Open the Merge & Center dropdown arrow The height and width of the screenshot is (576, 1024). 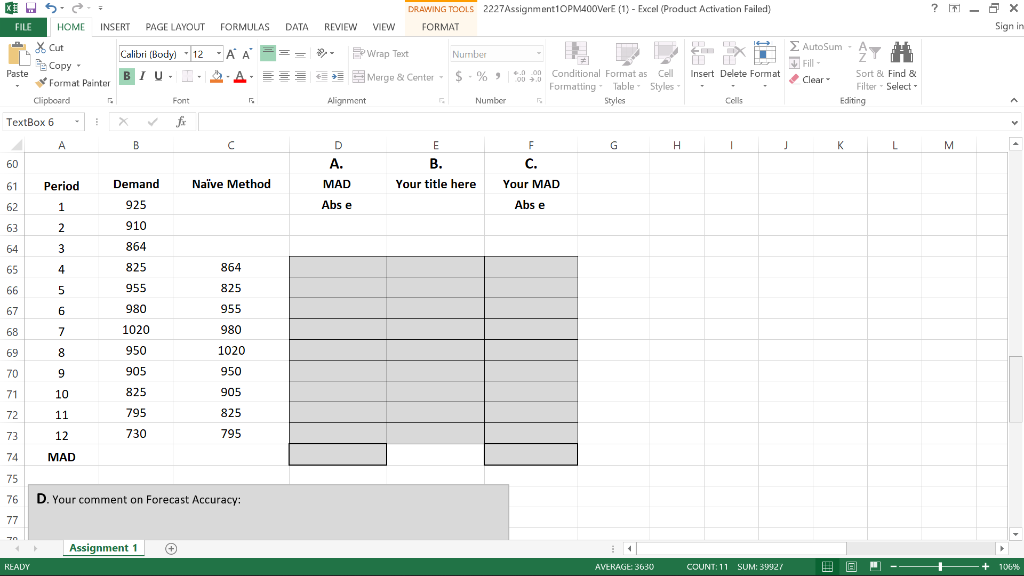point(441,77)
